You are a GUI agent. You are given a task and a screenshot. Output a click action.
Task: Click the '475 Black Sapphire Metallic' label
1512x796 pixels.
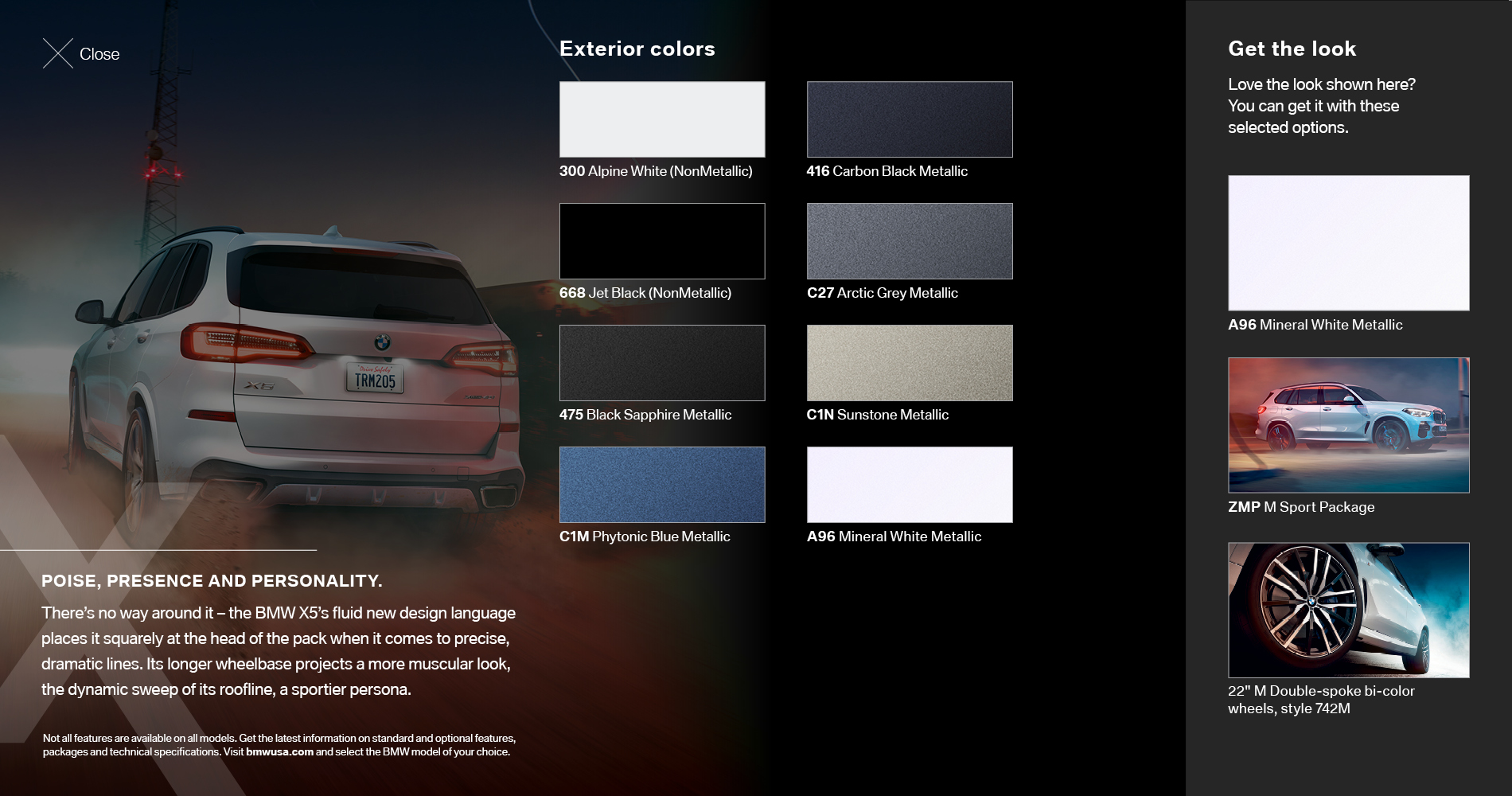click(x=645, y=415)
